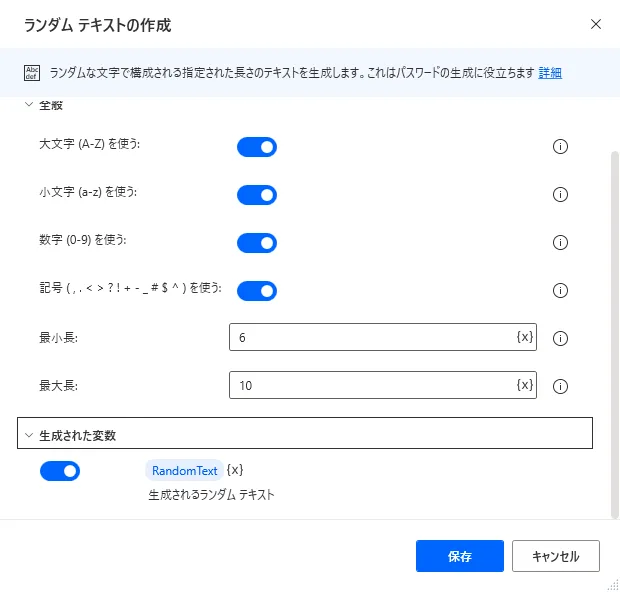Click info icon for lowercase letters option
The image size is (620, 592).
560,194
